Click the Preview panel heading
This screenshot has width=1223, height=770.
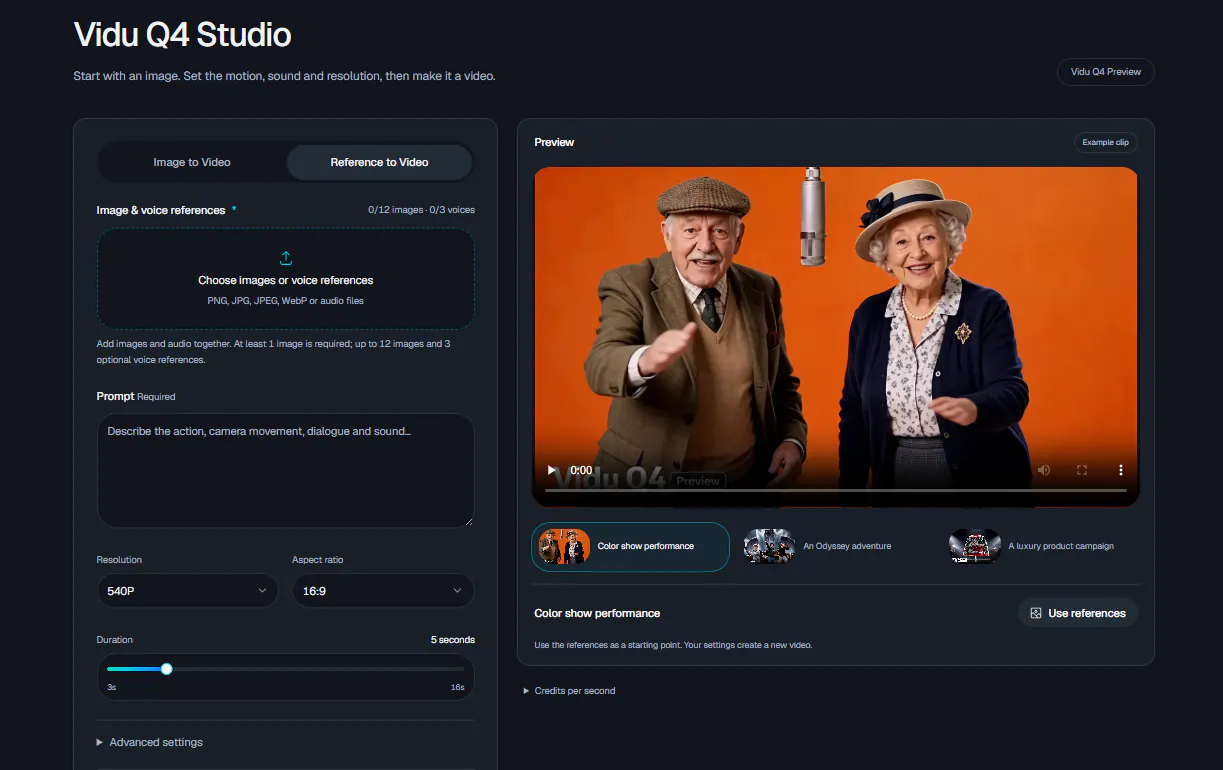pyautogui.click(x=554, y=142)
